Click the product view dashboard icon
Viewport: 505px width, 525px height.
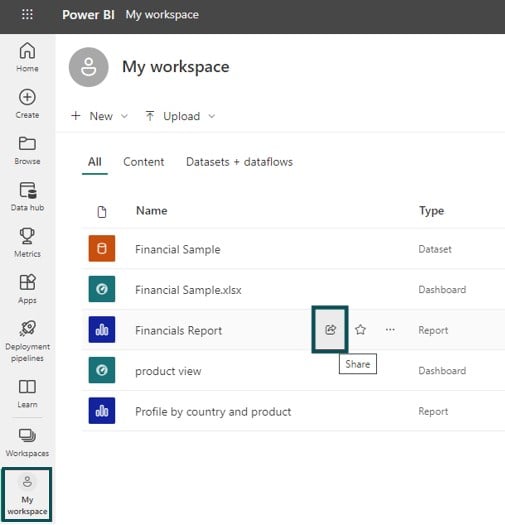coord(102,370)
